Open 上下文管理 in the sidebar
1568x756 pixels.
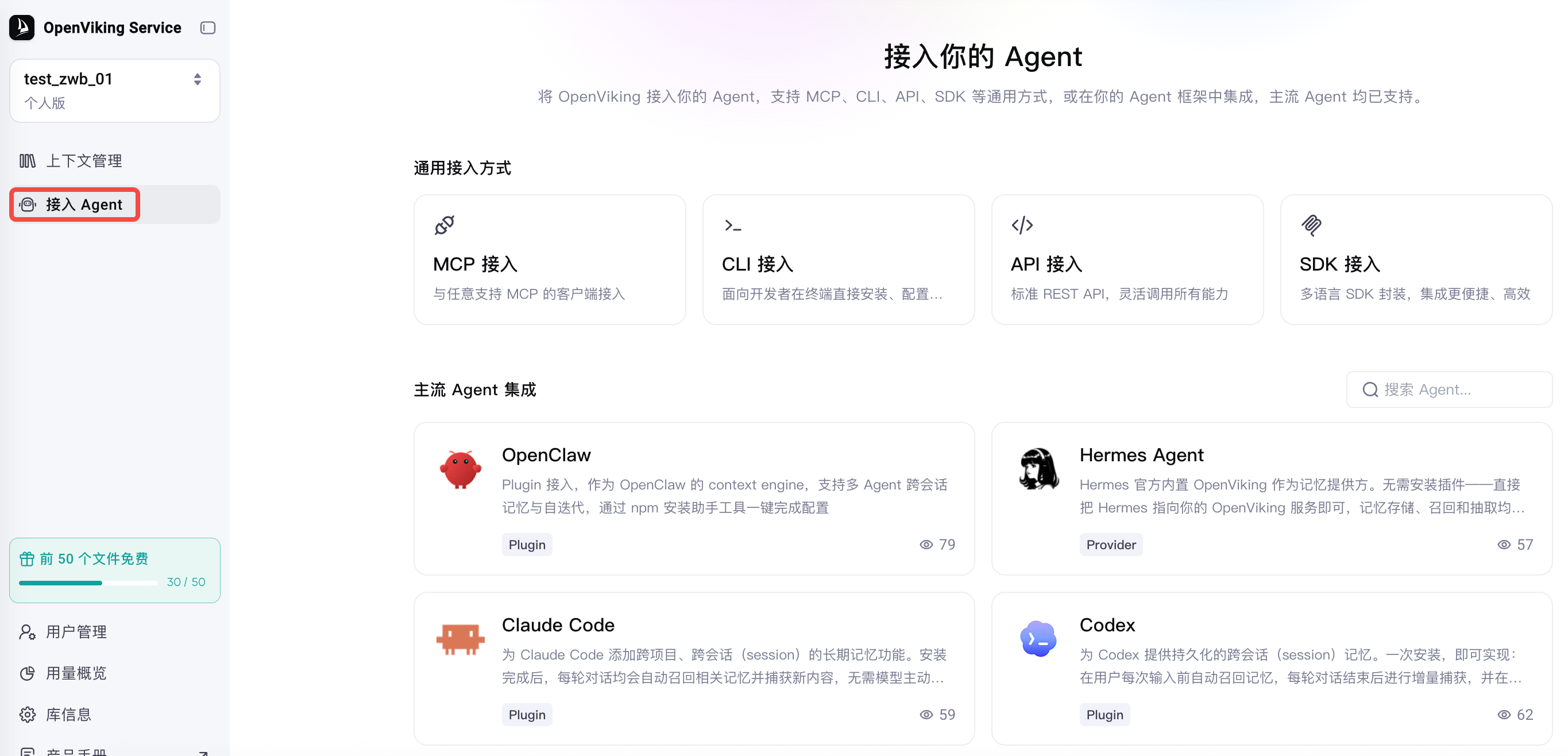(114, 161)
